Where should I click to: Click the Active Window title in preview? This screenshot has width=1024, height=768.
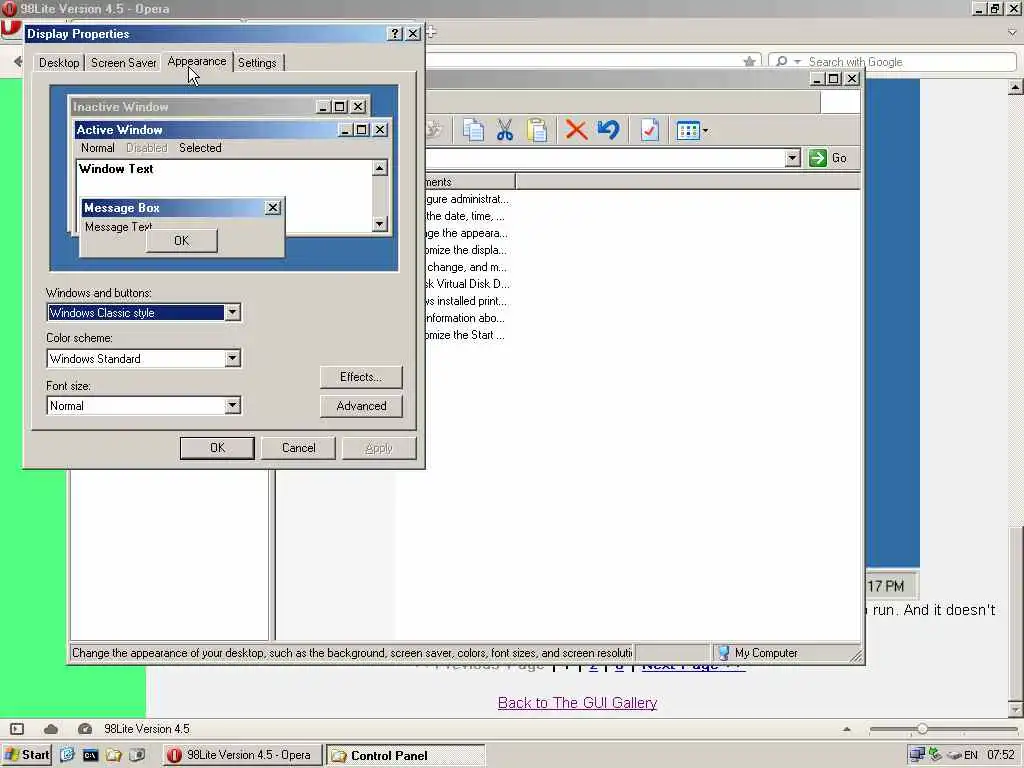click(x=120, y=129)
